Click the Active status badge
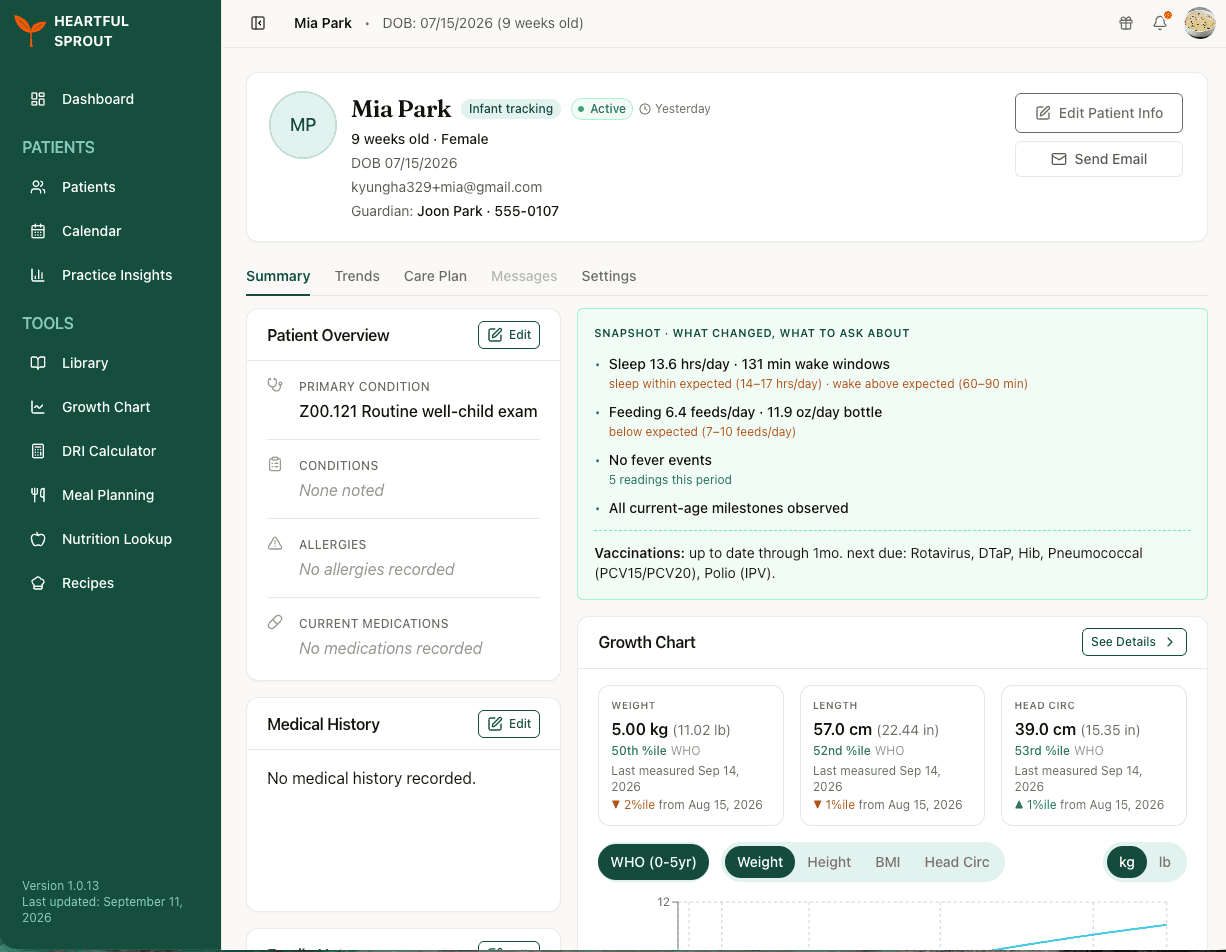The width and height of the screenshot is (1226, 952). coord(602,109)
